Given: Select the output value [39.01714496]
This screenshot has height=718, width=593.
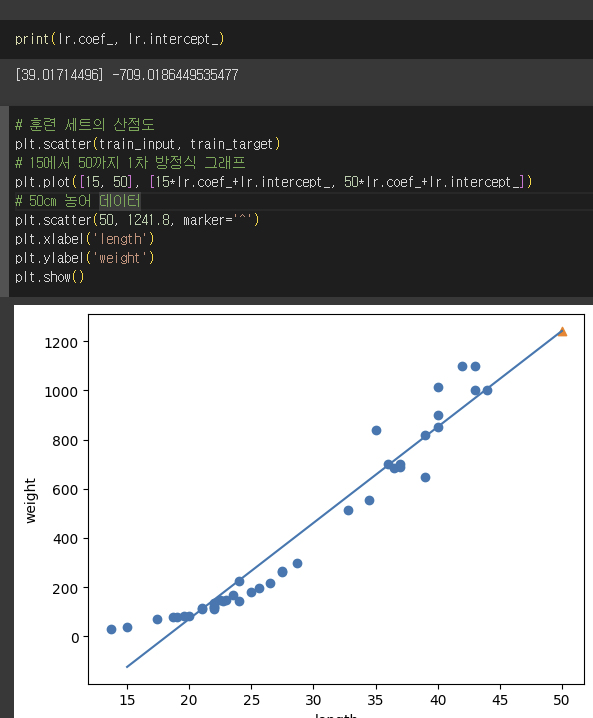Looking at the screenshot, I should pos(60,75).
